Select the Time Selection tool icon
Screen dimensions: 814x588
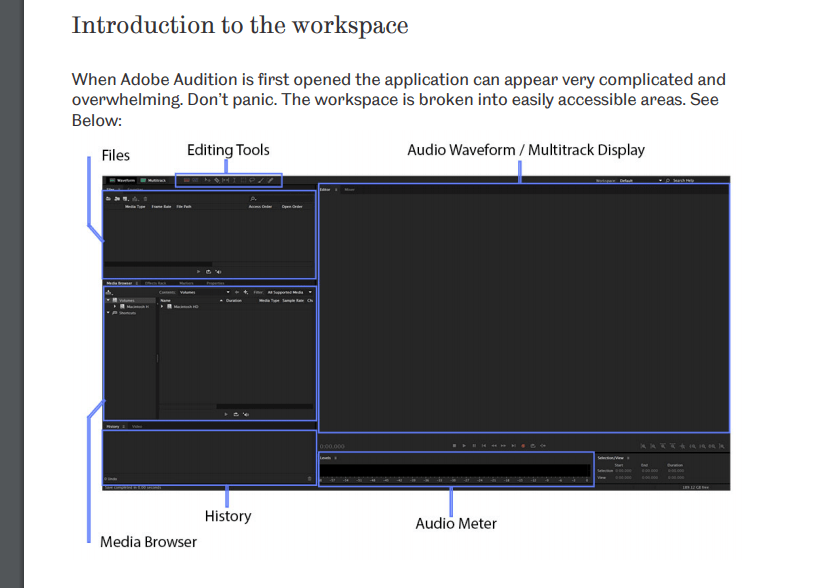point(236,181)
